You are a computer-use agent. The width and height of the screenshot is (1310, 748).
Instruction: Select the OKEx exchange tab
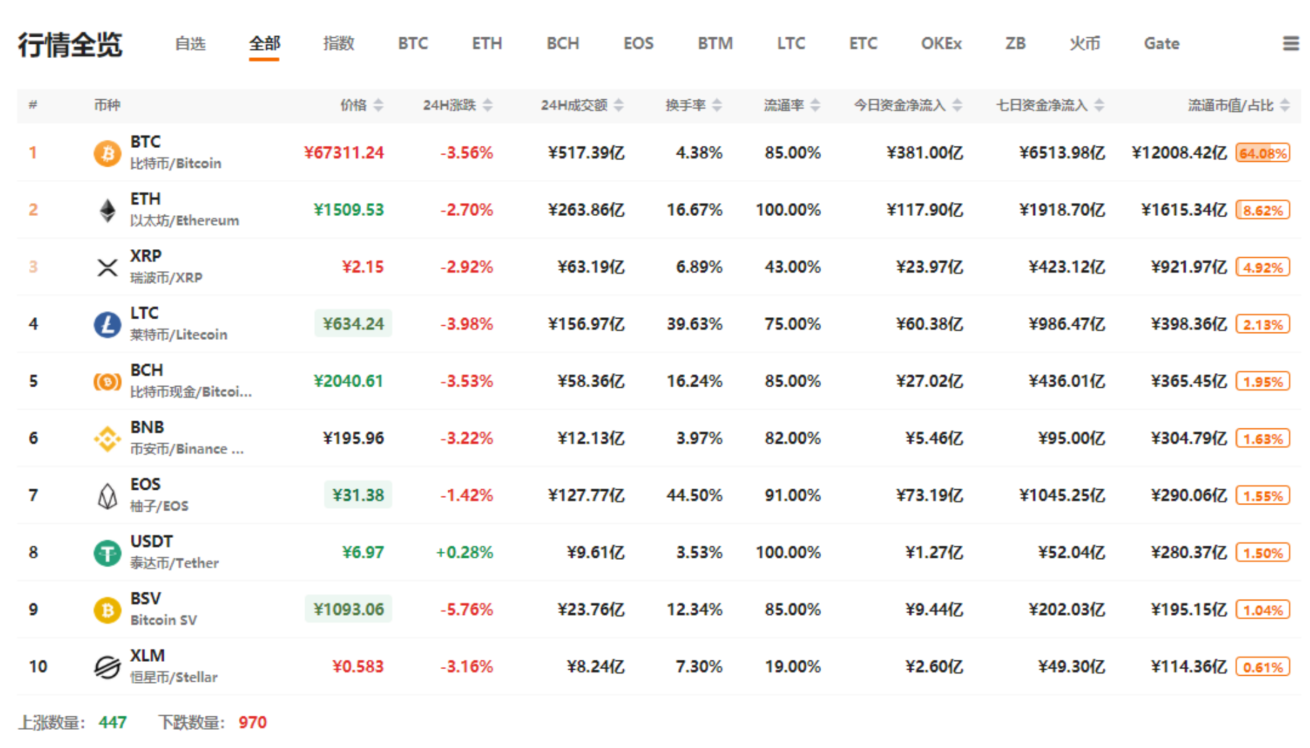(941, 44)
